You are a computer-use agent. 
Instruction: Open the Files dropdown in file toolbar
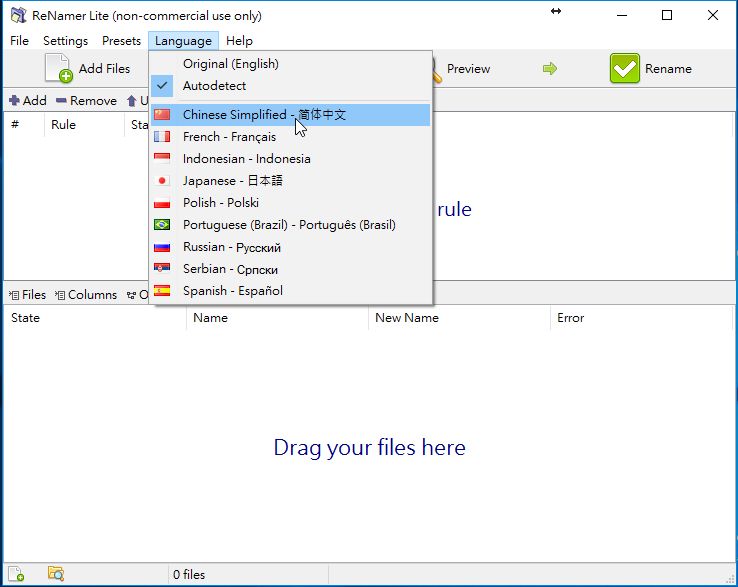[x=27, y=295]
